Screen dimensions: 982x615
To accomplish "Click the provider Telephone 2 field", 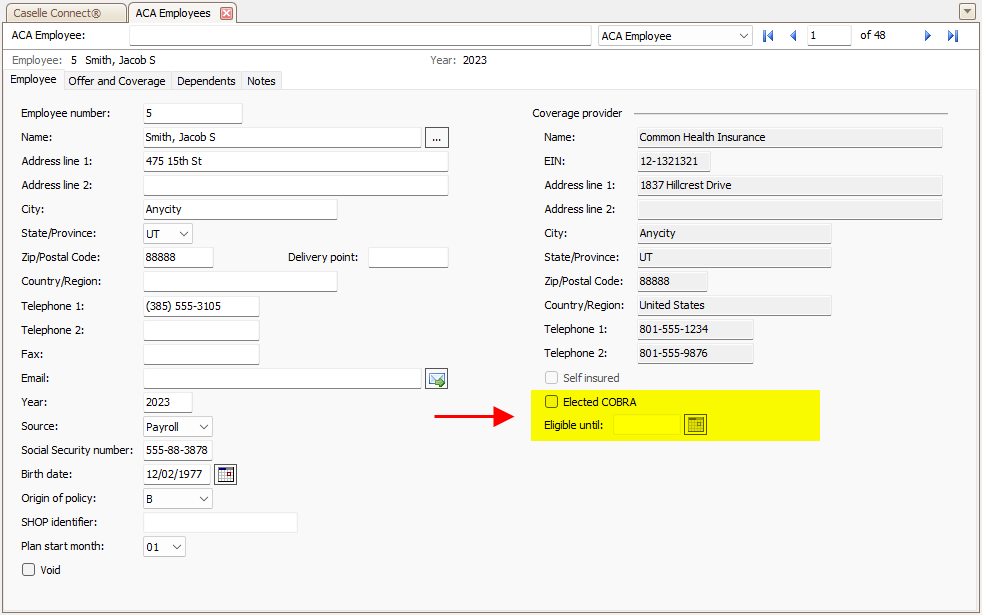I will coord(695,353).
